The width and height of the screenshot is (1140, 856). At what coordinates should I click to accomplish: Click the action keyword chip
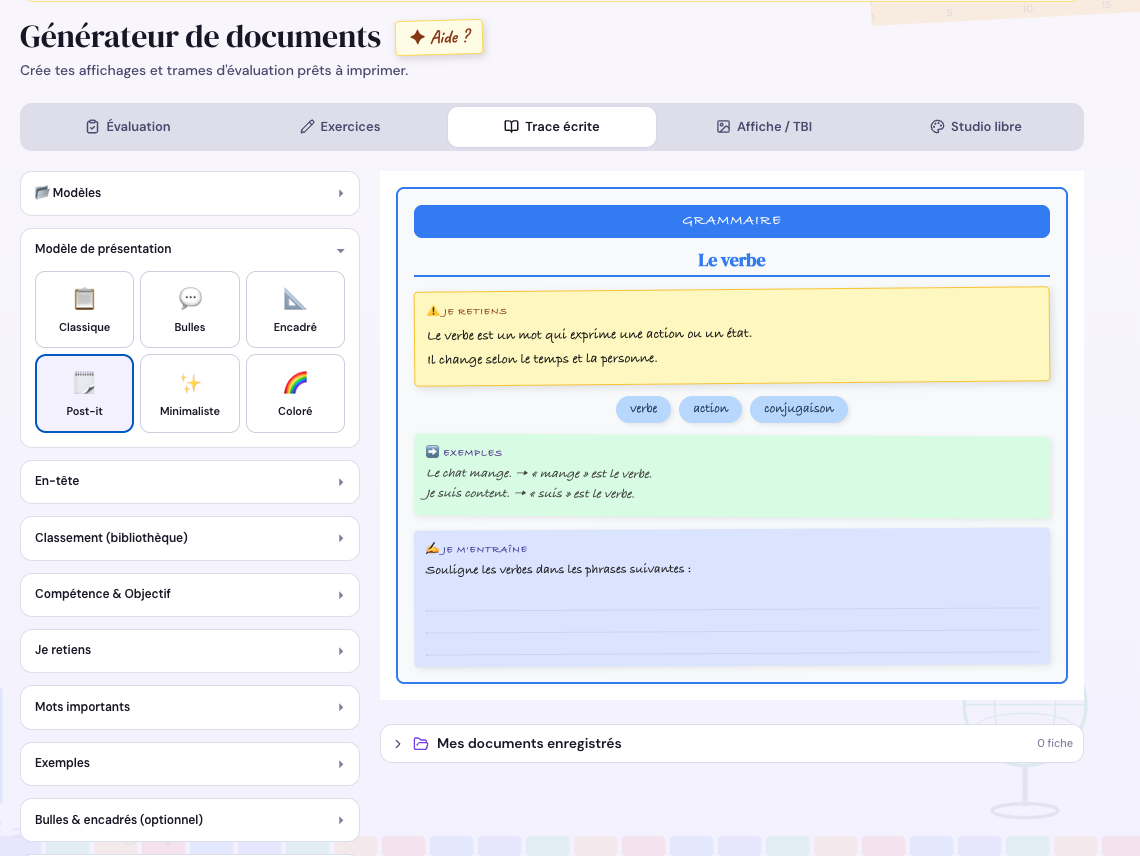(710, 409)
